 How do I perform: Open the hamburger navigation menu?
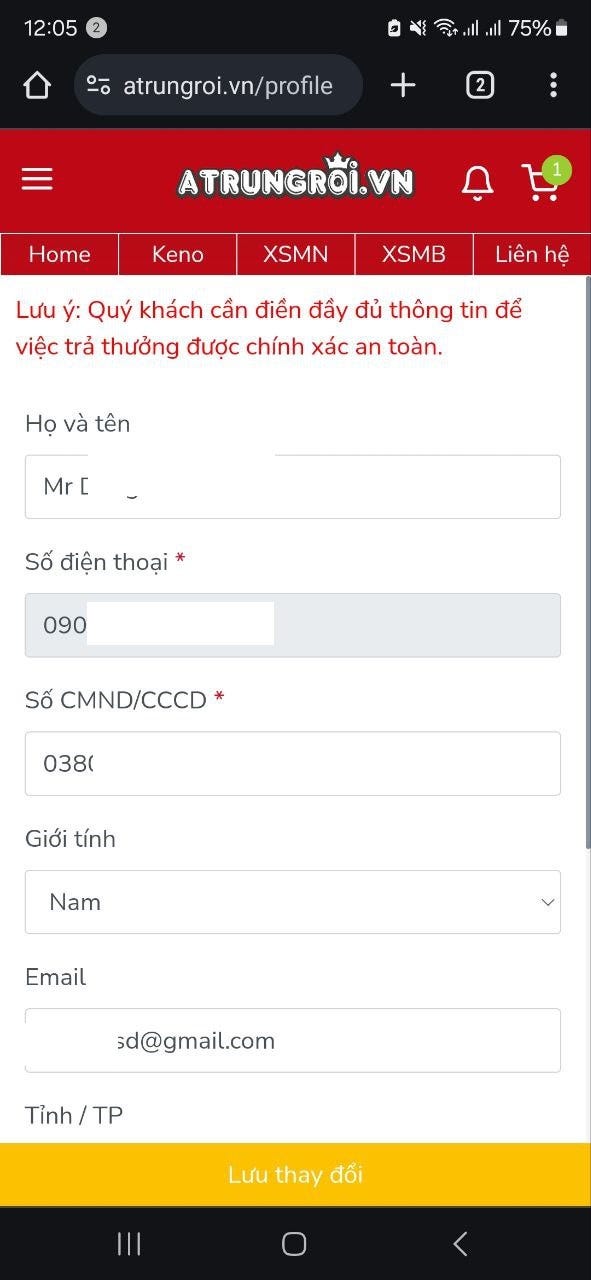37,178
